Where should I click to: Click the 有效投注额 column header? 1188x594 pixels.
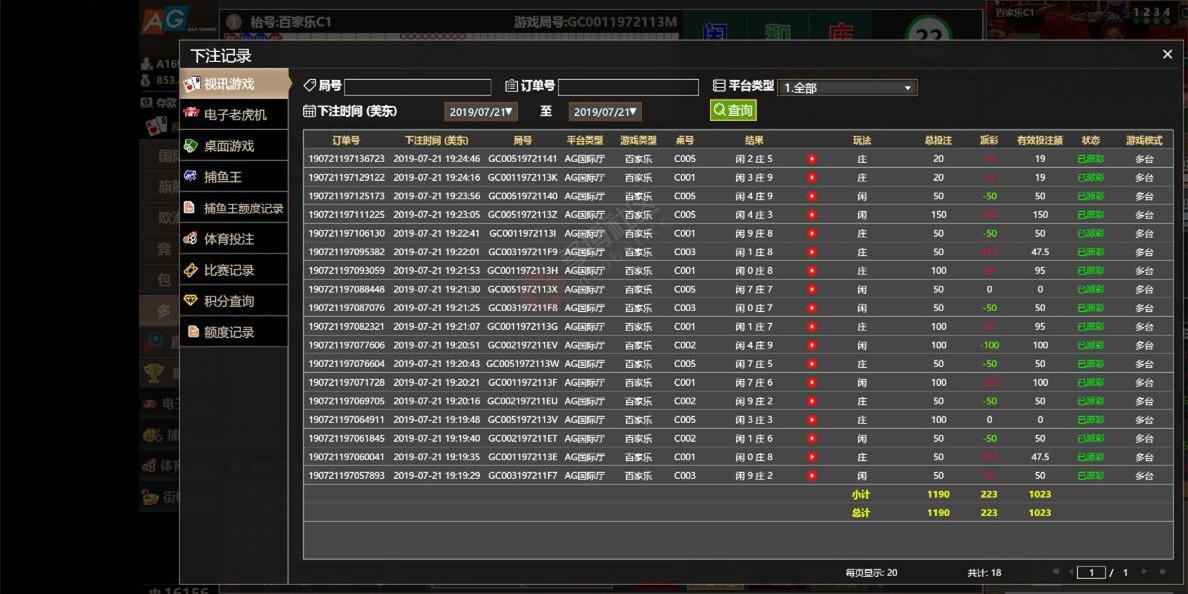1040,140
